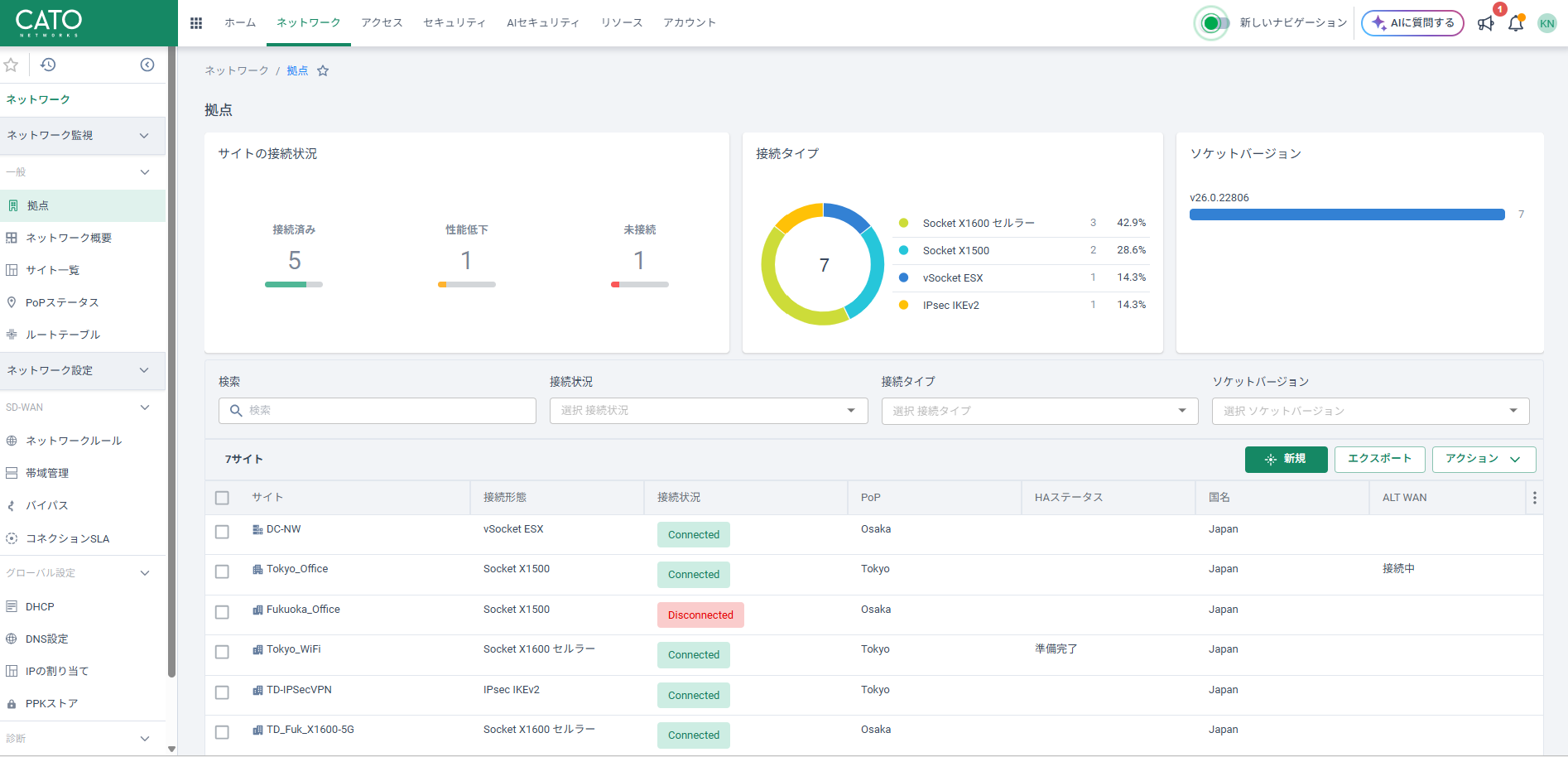This screenshot has width=1568, height=757.
Task: Click the エクスポート button
Action: coord(1379,459)
